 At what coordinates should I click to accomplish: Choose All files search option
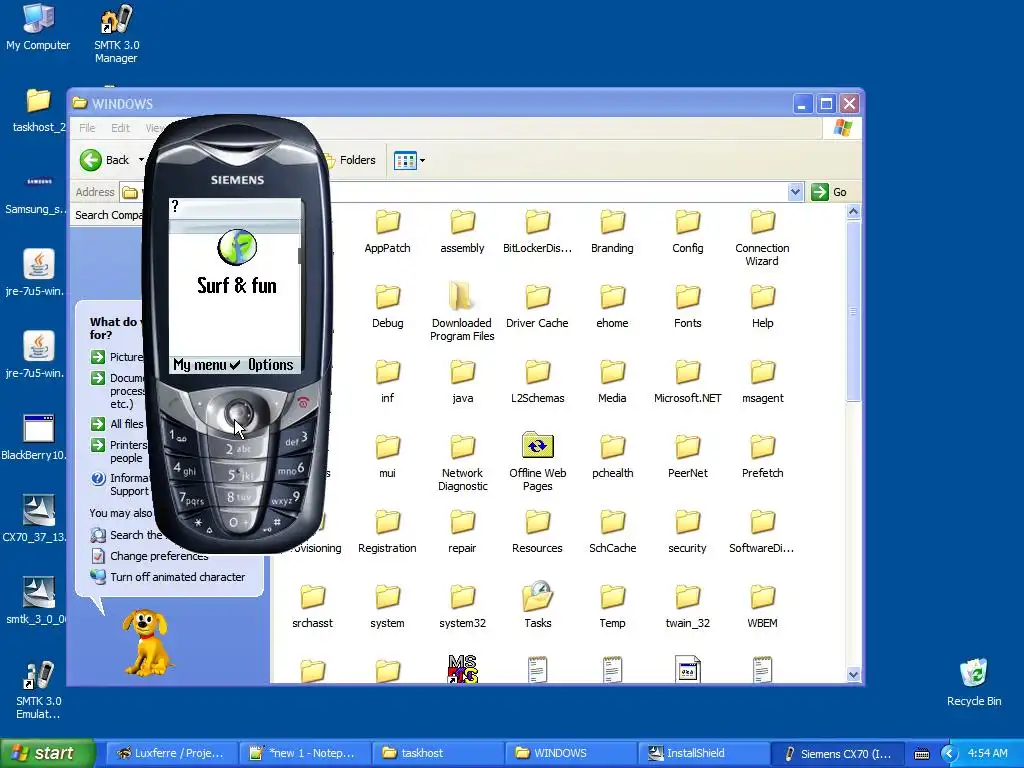(x=126, y=424)
